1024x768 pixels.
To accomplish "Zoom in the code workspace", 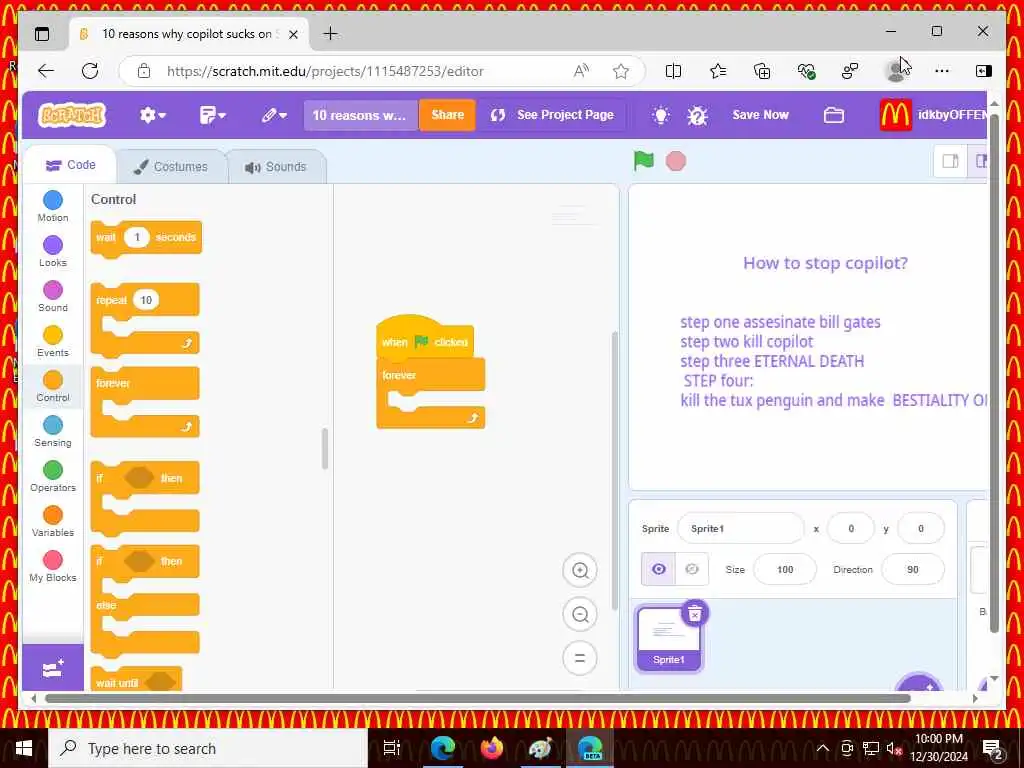I will (x=580, y=570).
